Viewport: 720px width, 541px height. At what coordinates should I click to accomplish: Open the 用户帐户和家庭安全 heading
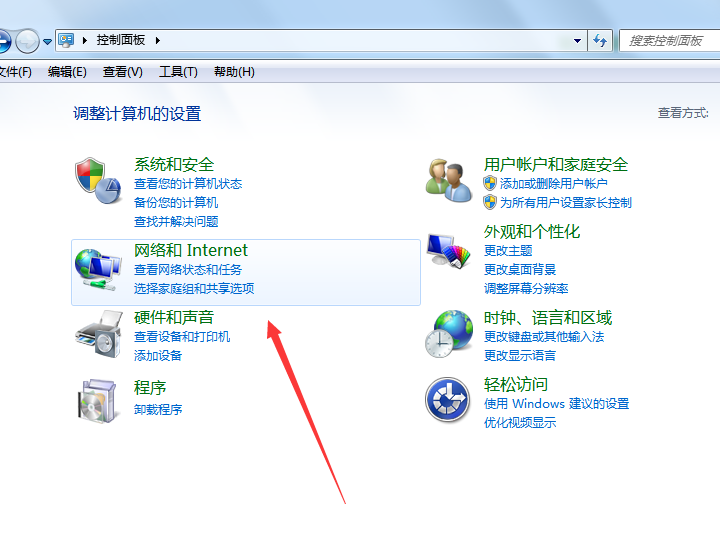556,164
